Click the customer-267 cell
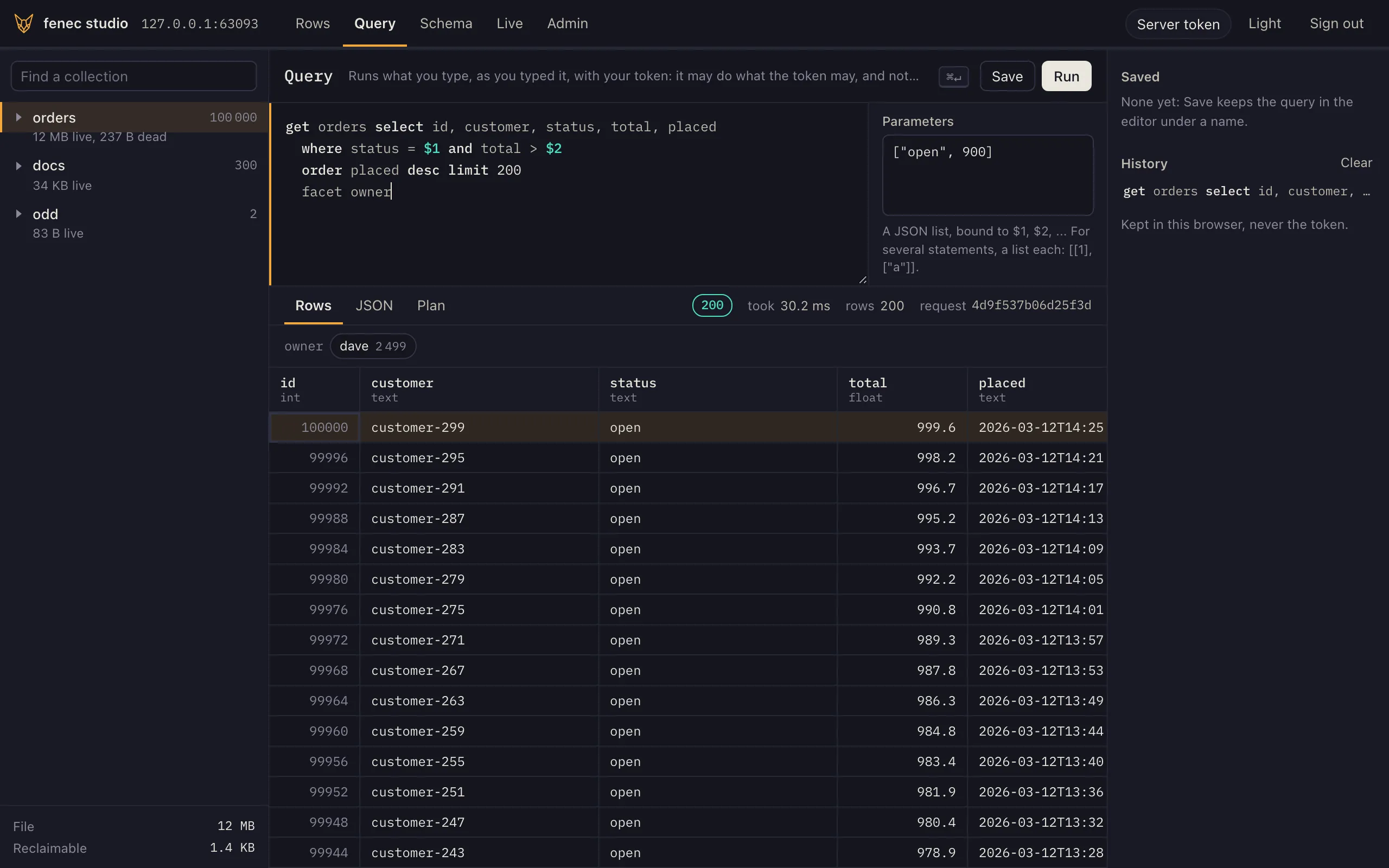 [479, 671]
